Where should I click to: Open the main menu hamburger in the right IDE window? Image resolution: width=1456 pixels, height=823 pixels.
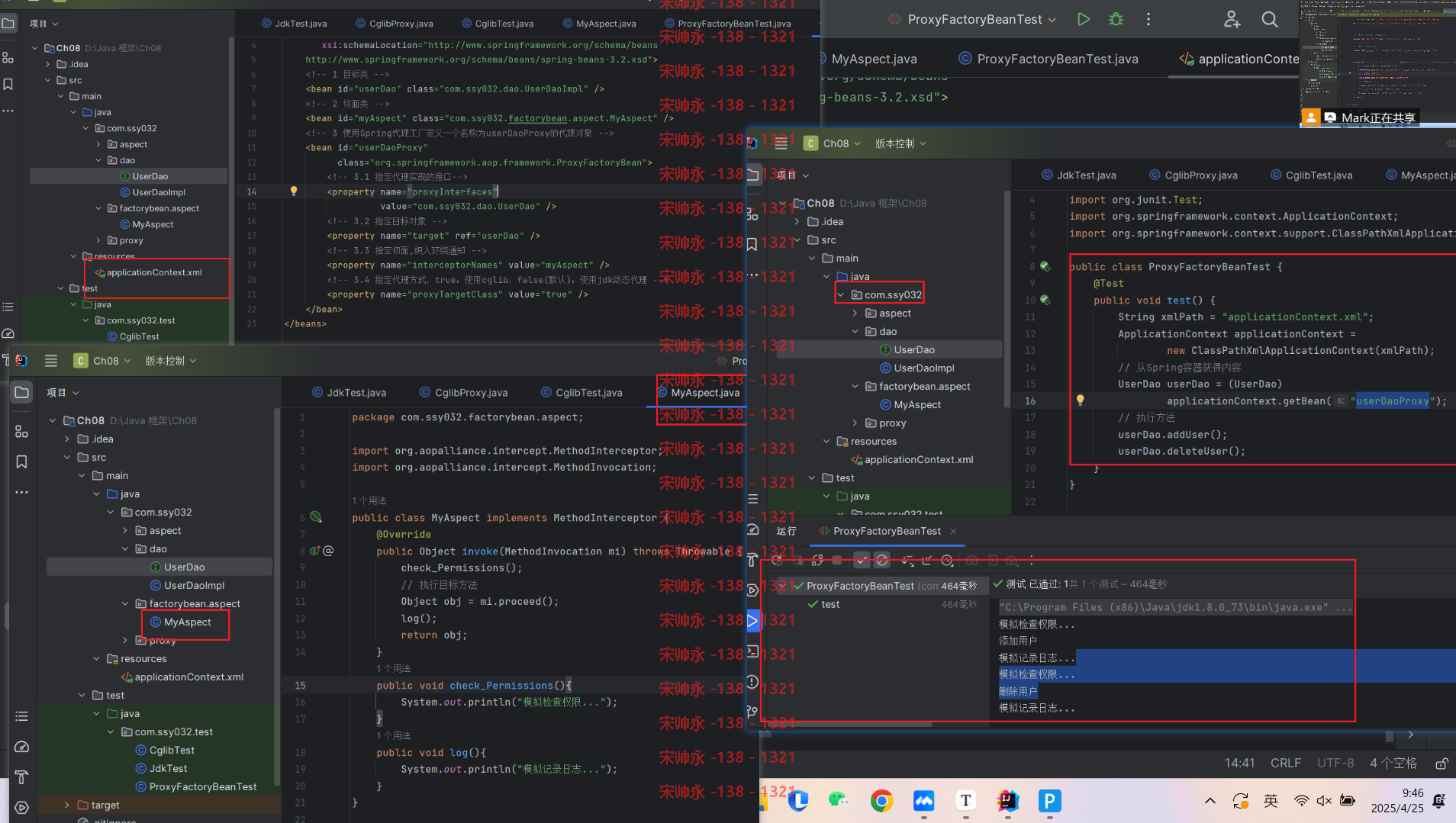coord(780,143)
